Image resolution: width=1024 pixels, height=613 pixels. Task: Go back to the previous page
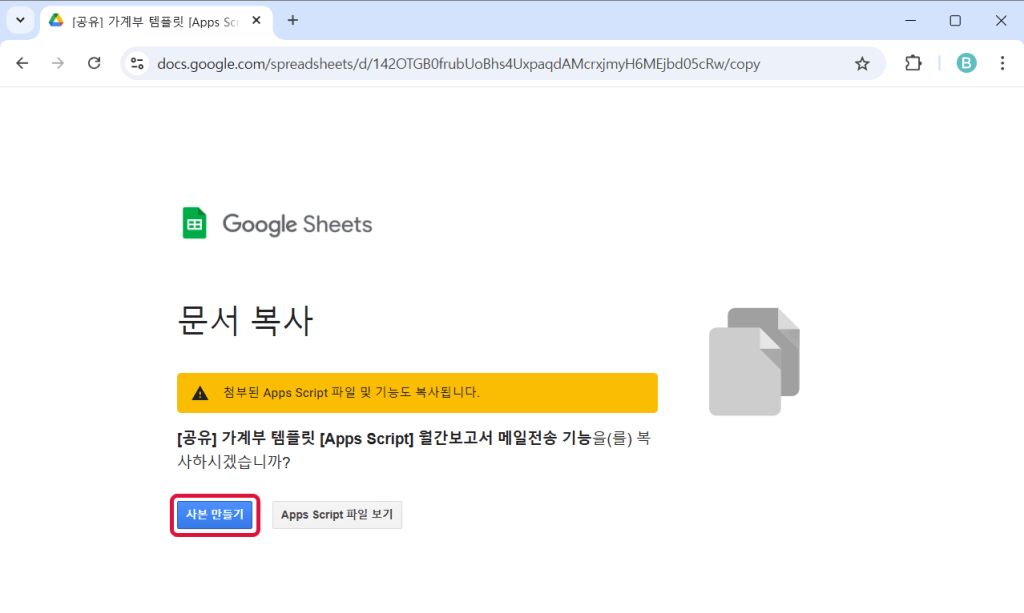22,63
